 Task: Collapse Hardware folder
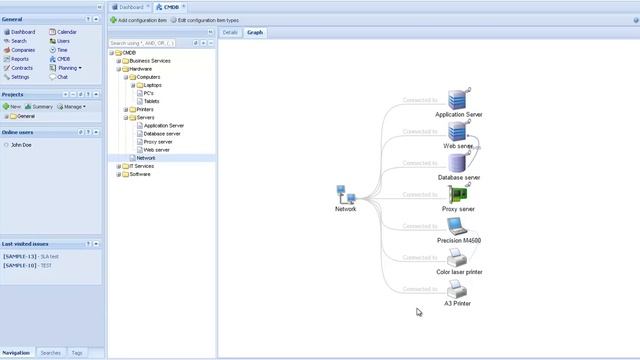119,69
